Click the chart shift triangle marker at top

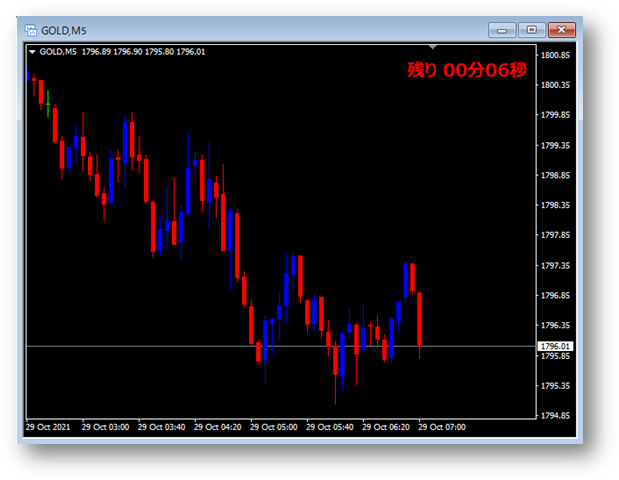point(433,47)
